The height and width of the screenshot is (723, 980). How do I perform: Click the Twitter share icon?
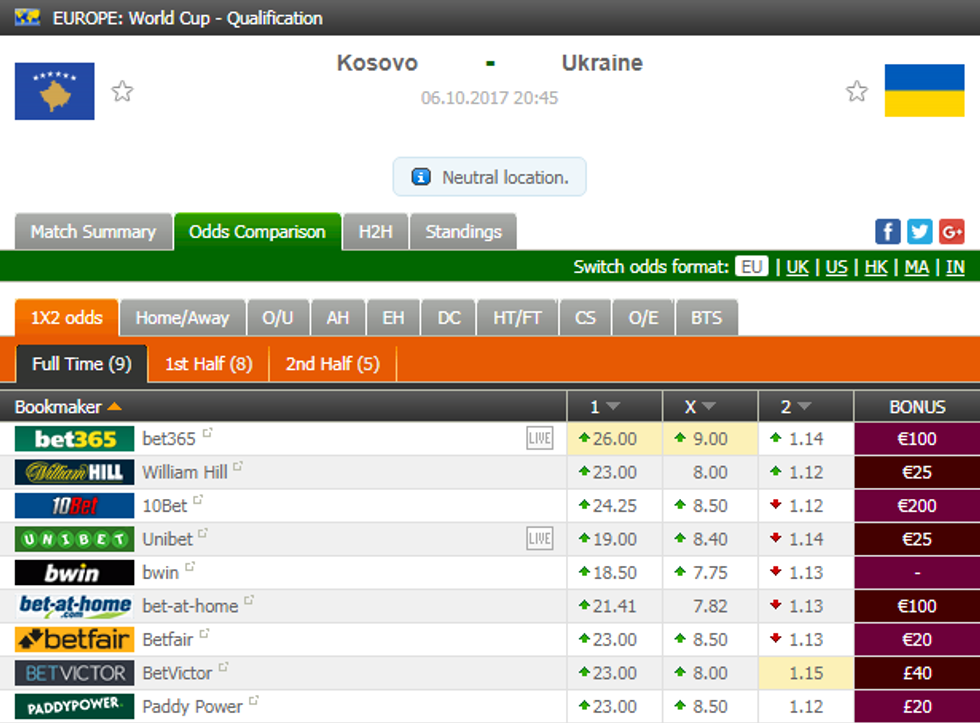(x=919, y=232)
